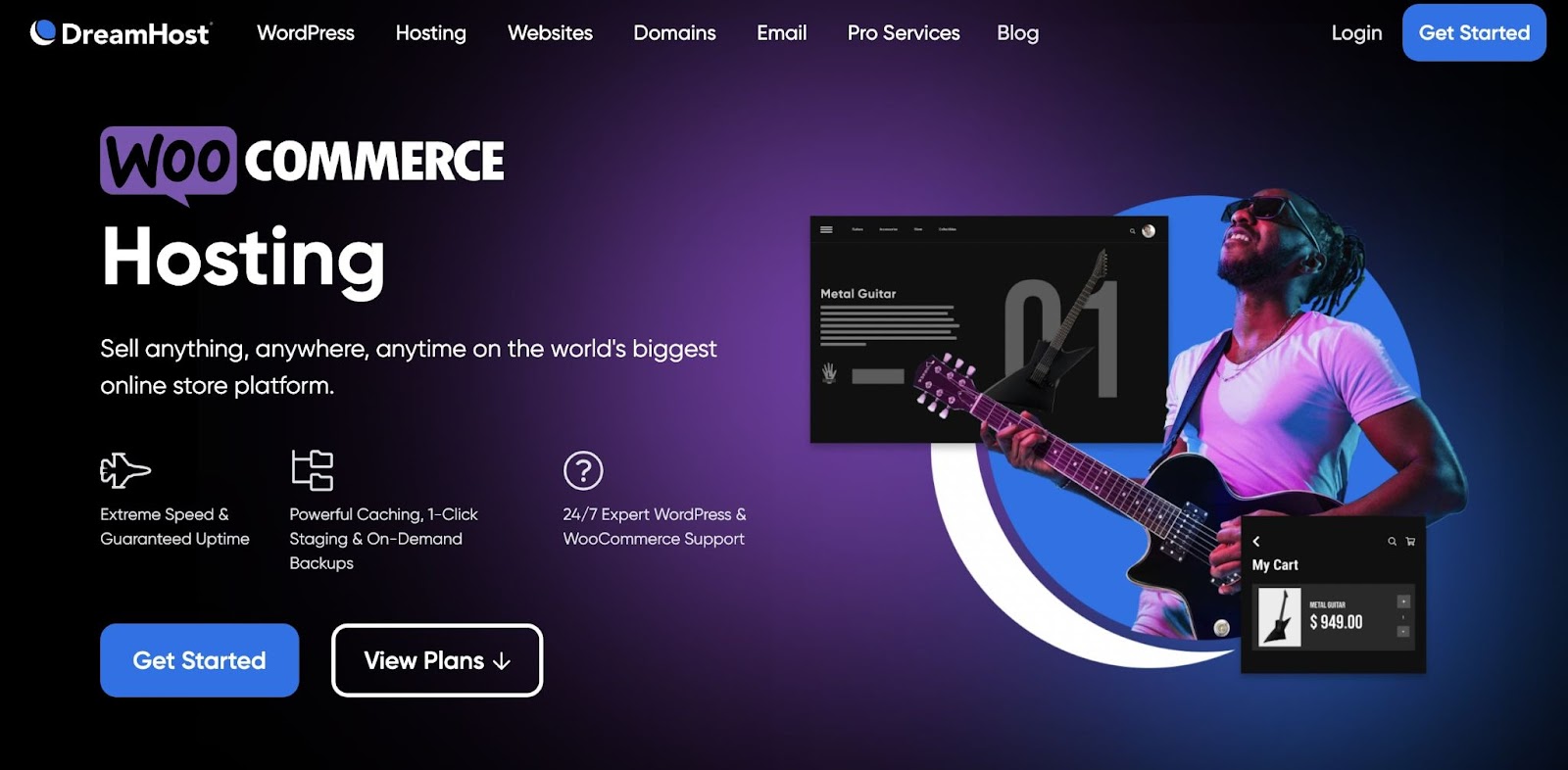Screen dimensions: 1568x770
Task: Open the Hosting menu
Action: [431, 32]
